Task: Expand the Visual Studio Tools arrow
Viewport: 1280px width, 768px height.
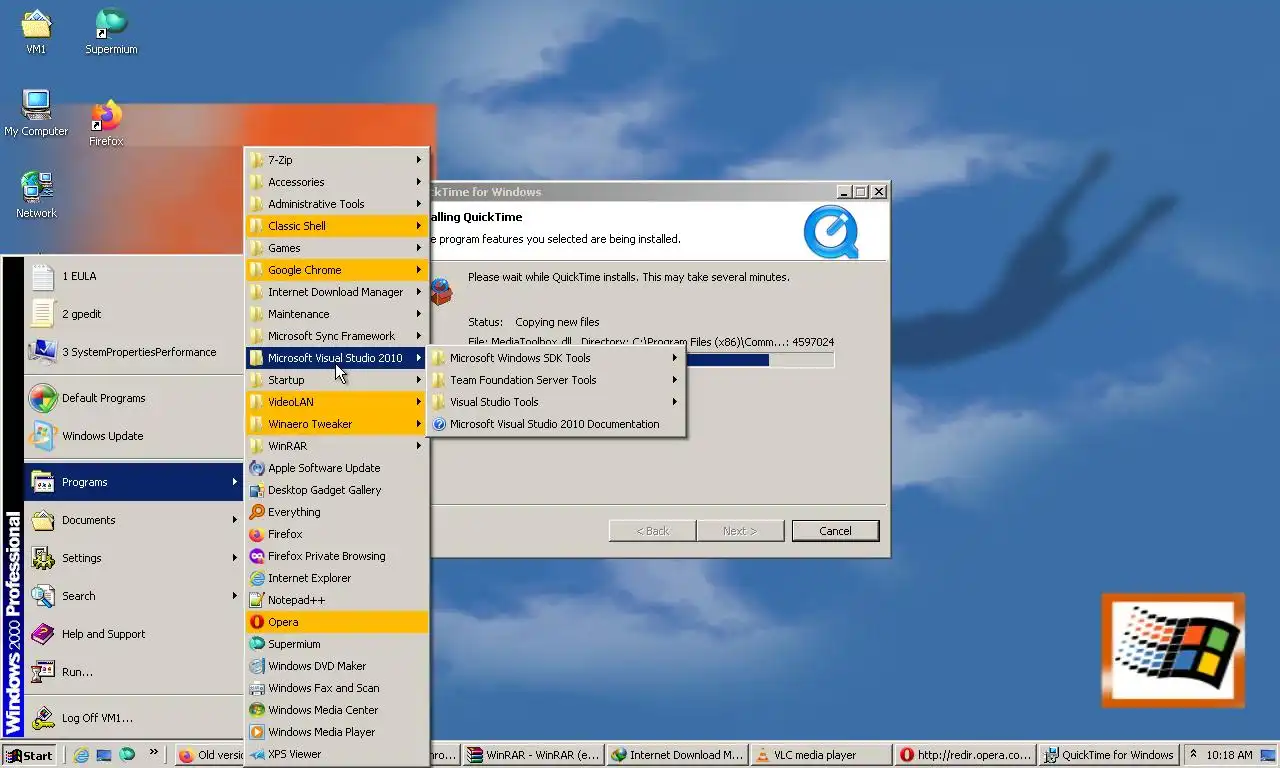Action: pos(675,402)
